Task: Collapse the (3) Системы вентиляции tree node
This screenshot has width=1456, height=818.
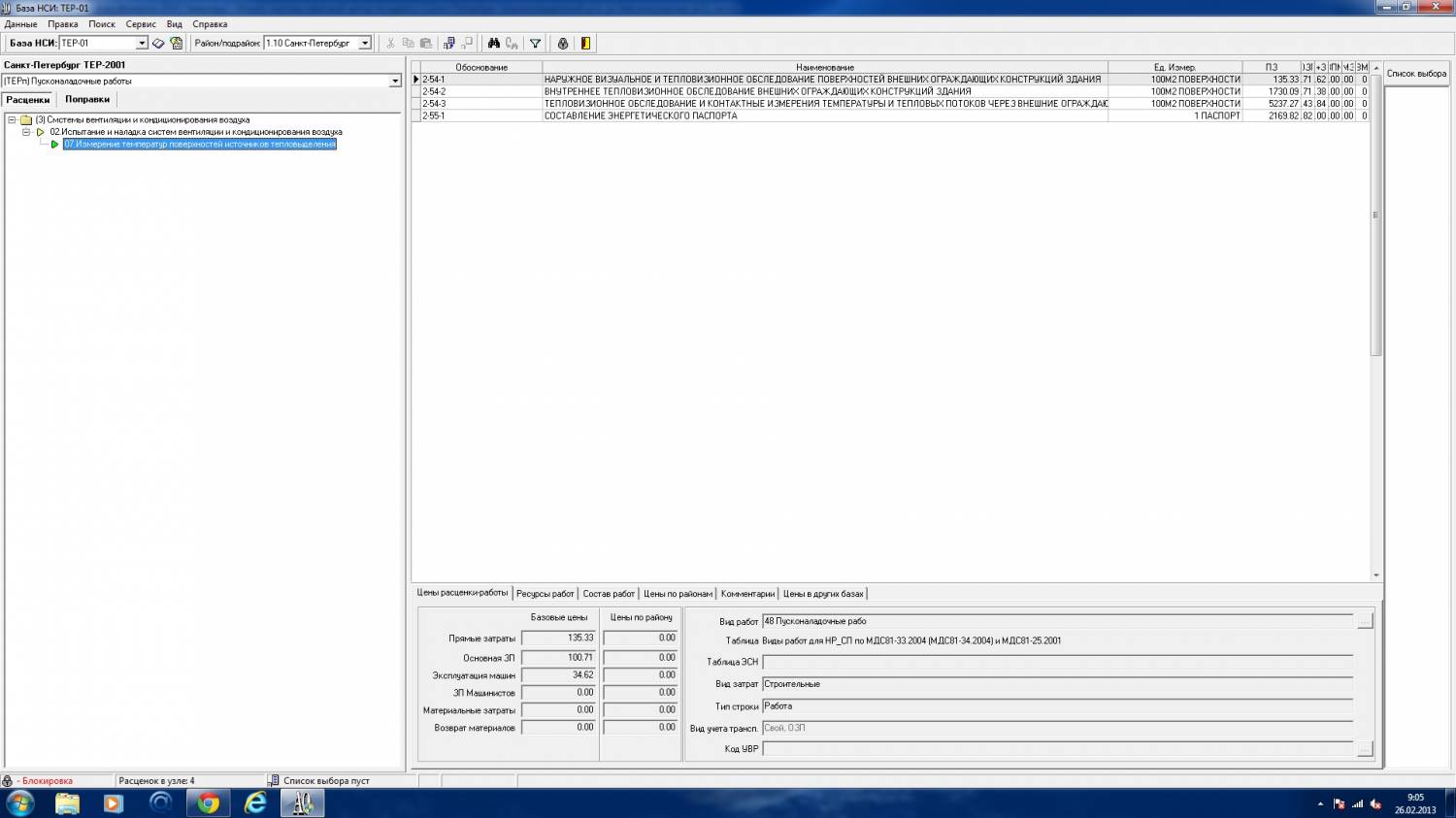Action: (12, 120)
